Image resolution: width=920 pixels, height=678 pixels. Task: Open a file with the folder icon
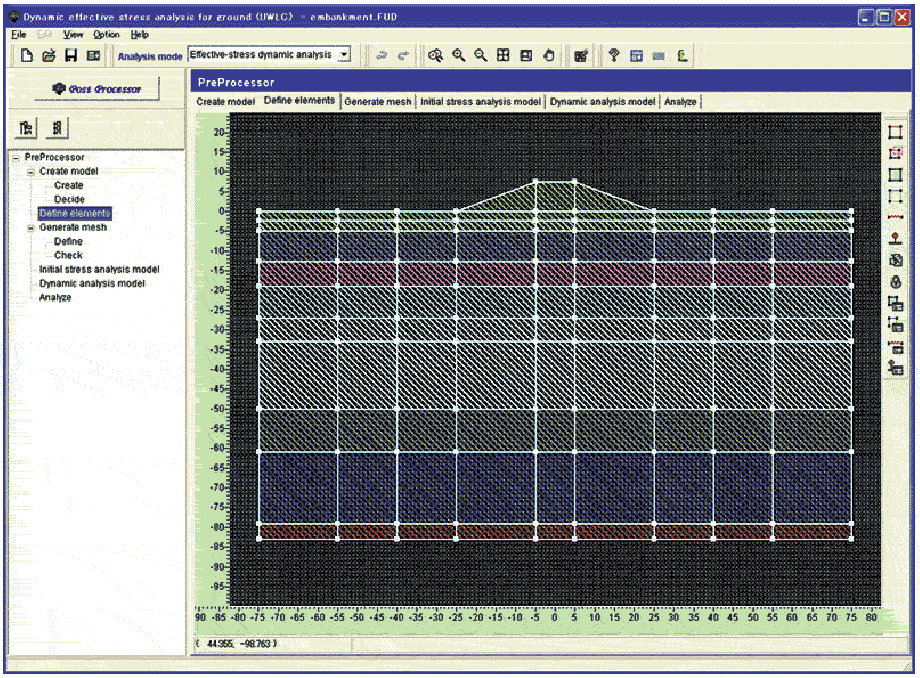coord(49,56)
